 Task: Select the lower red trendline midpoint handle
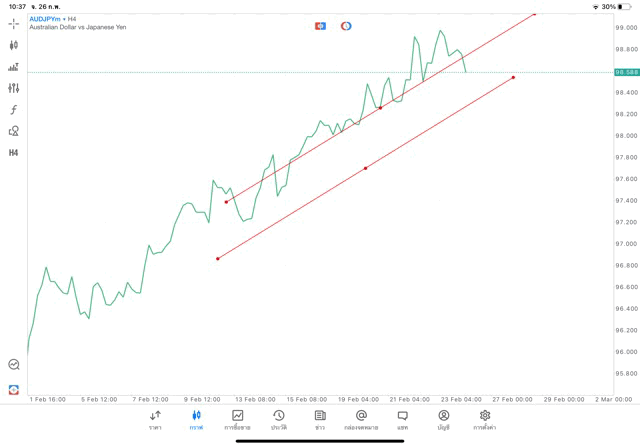tap(365, 168)
